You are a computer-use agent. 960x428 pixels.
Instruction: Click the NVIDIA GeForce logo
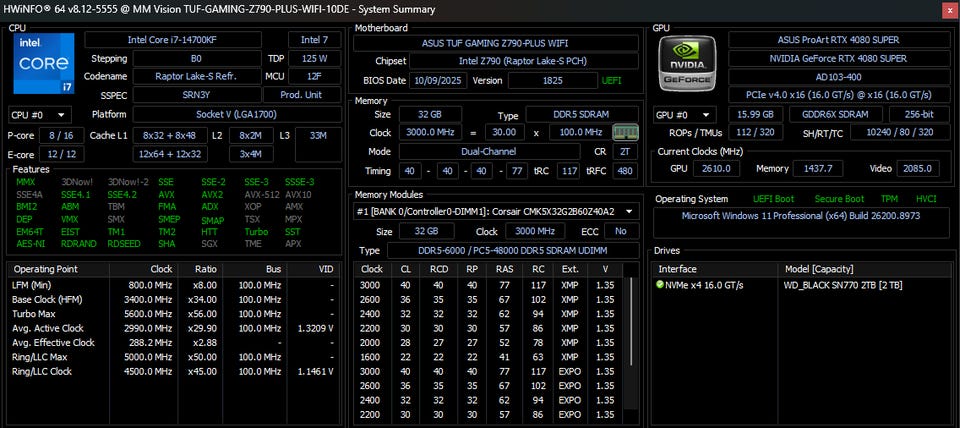(689, 63)
